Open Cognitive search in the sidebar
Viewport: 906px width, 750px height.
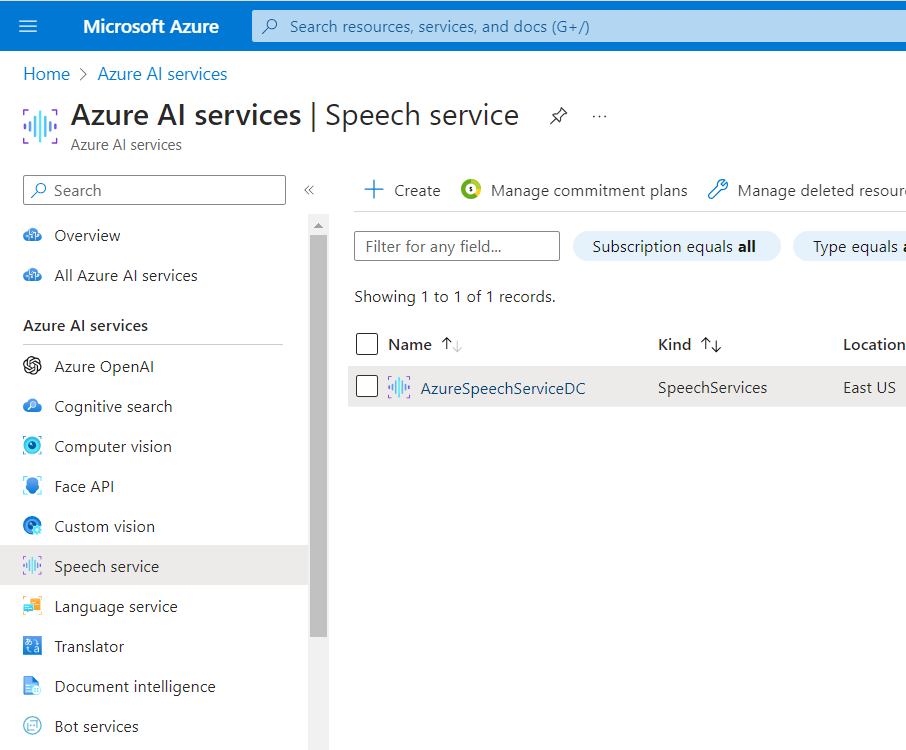113,406
